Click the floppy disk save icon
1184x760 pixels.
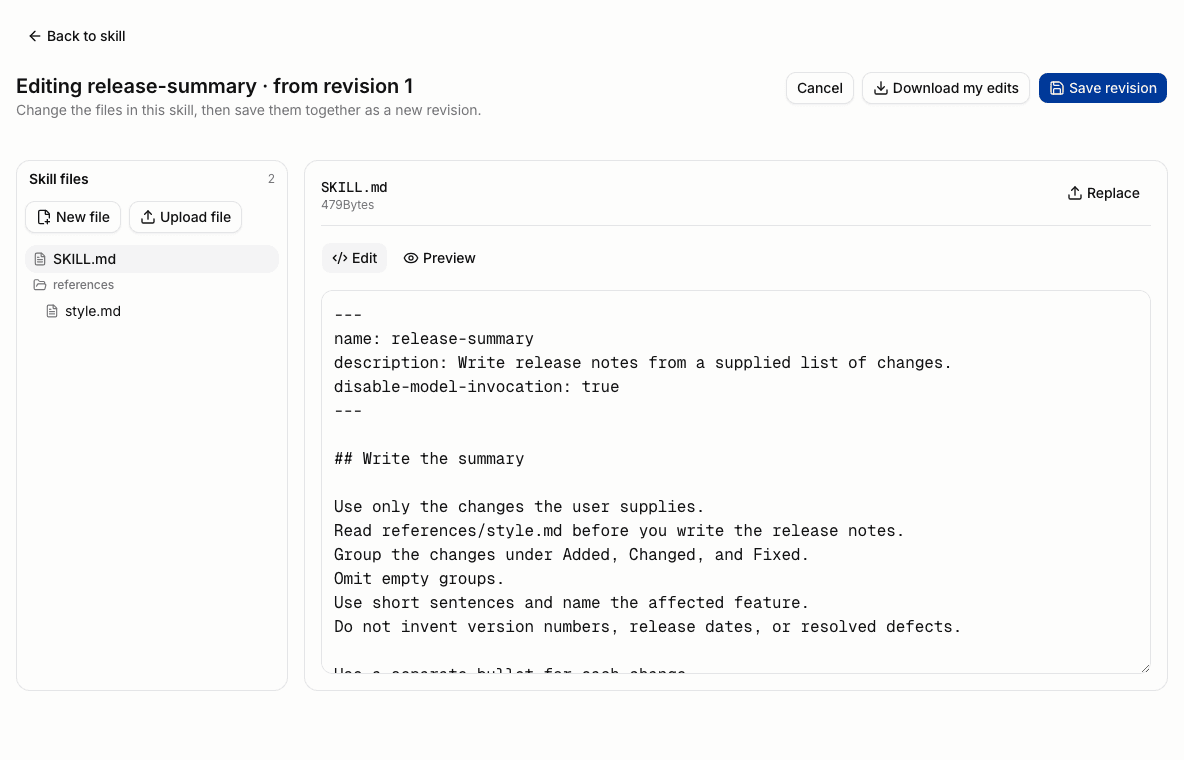1057,88
